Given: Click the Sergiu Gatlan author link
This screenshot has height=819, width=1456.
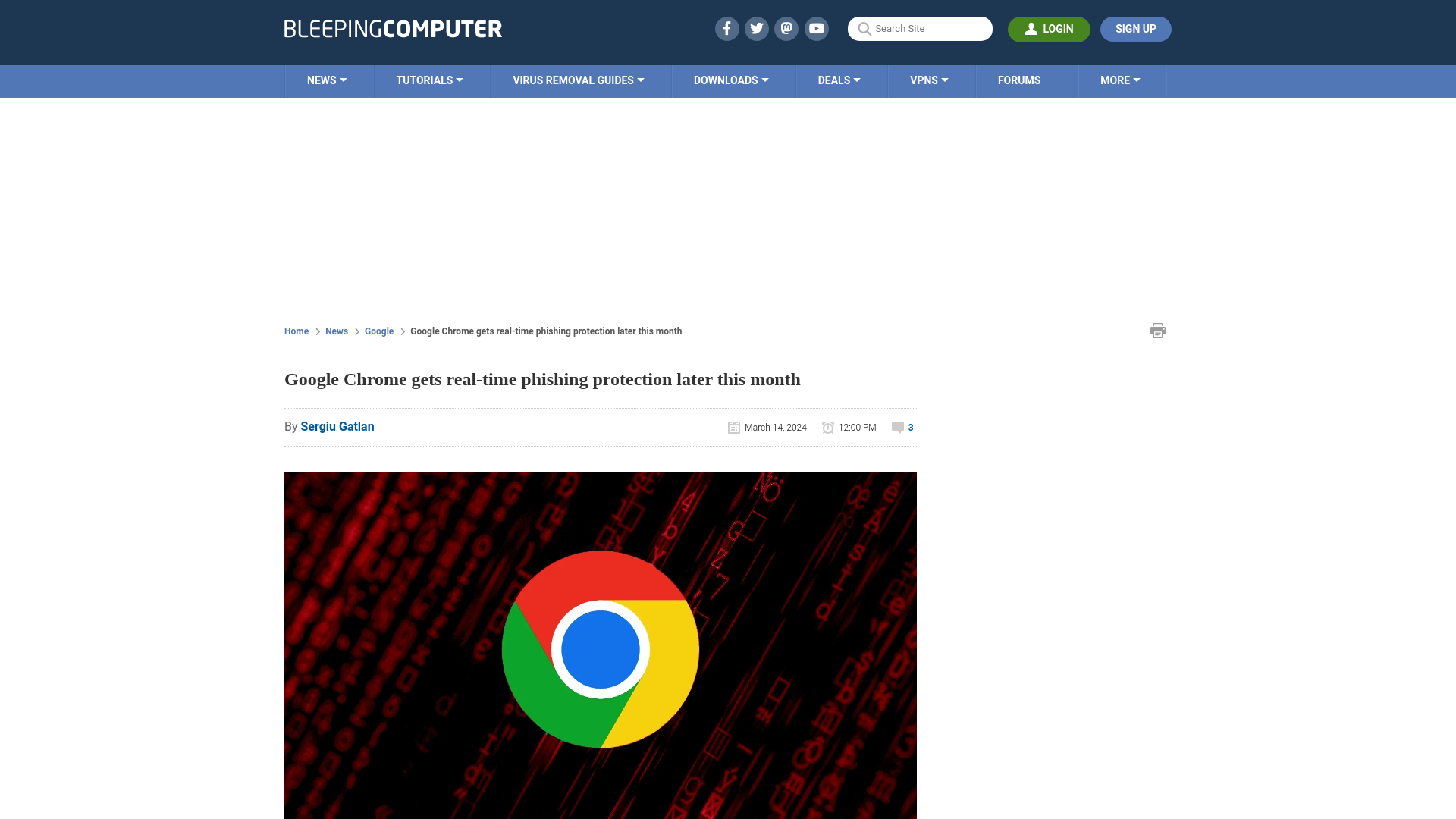Looking at the screenshot, I should (337, 426).
